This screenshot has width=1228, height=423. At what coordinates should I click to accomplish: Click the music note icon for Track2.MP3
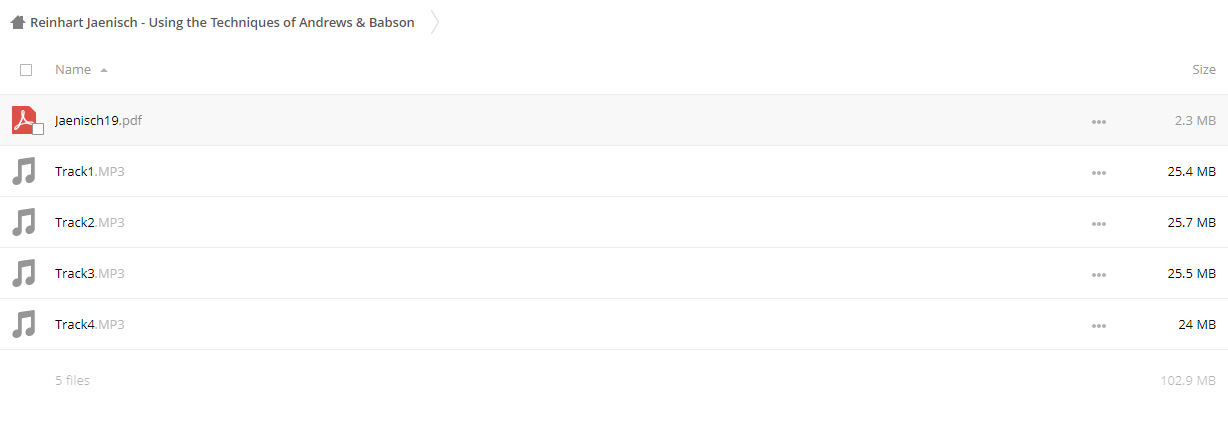coord(23,222)
